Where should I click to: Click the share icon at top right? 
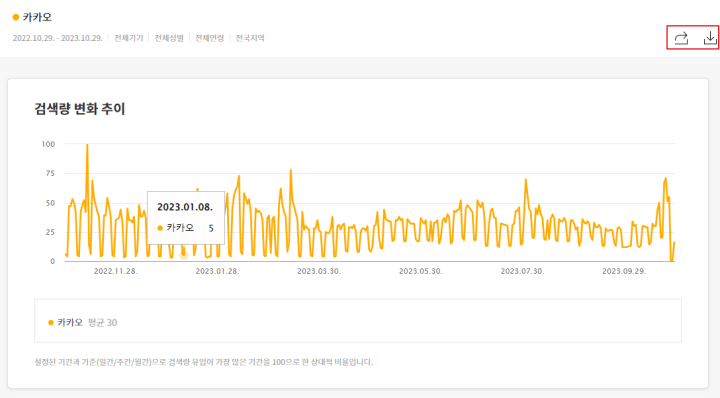tap(681, 38)
